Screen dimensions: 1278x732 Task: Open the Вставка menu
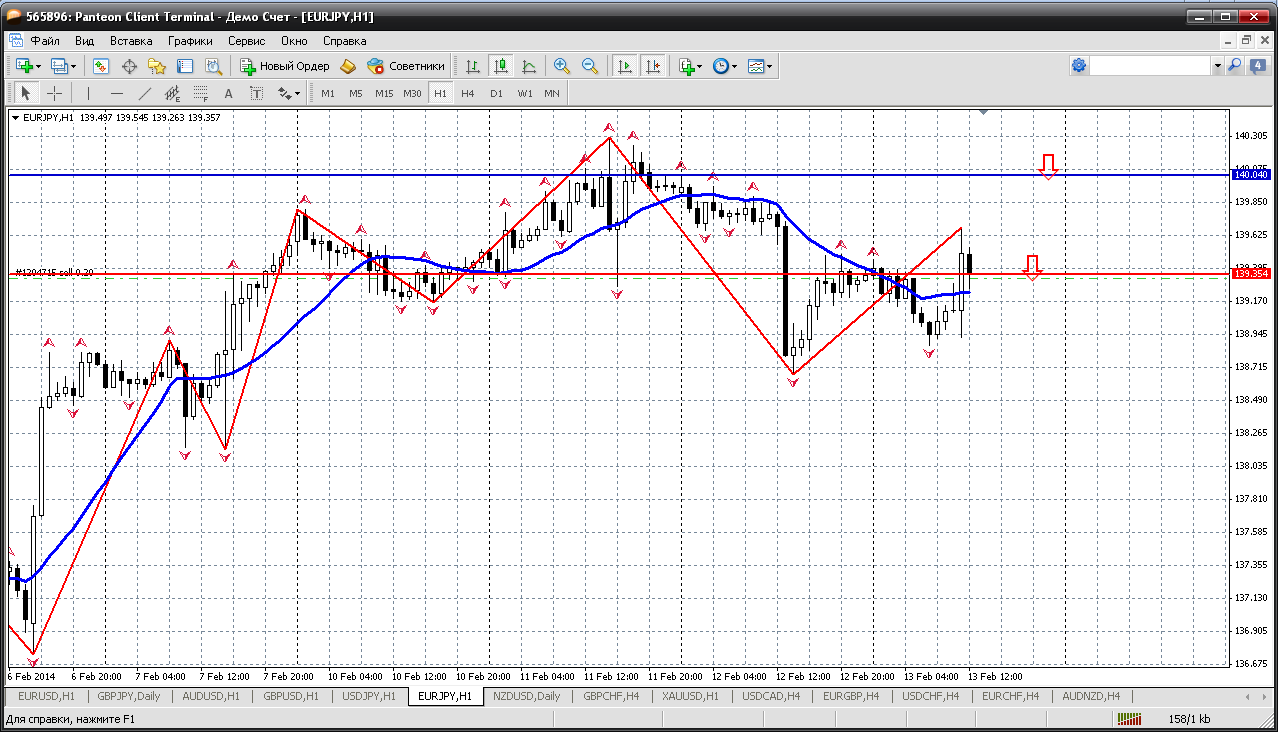click(131, 41)
